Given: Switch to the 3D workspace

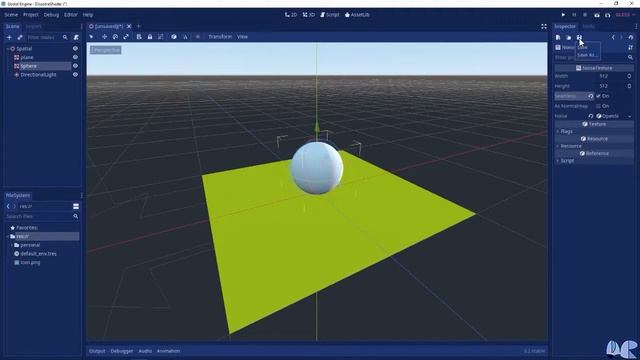Looking at the screenshot, I should click(309, 15).
